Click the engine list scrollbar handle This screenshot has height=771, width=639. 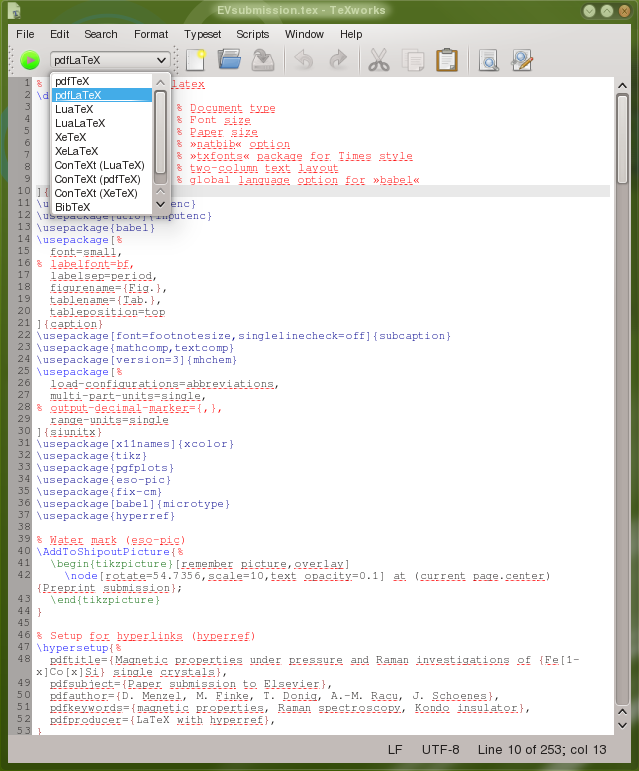click(x=160, y=131)
